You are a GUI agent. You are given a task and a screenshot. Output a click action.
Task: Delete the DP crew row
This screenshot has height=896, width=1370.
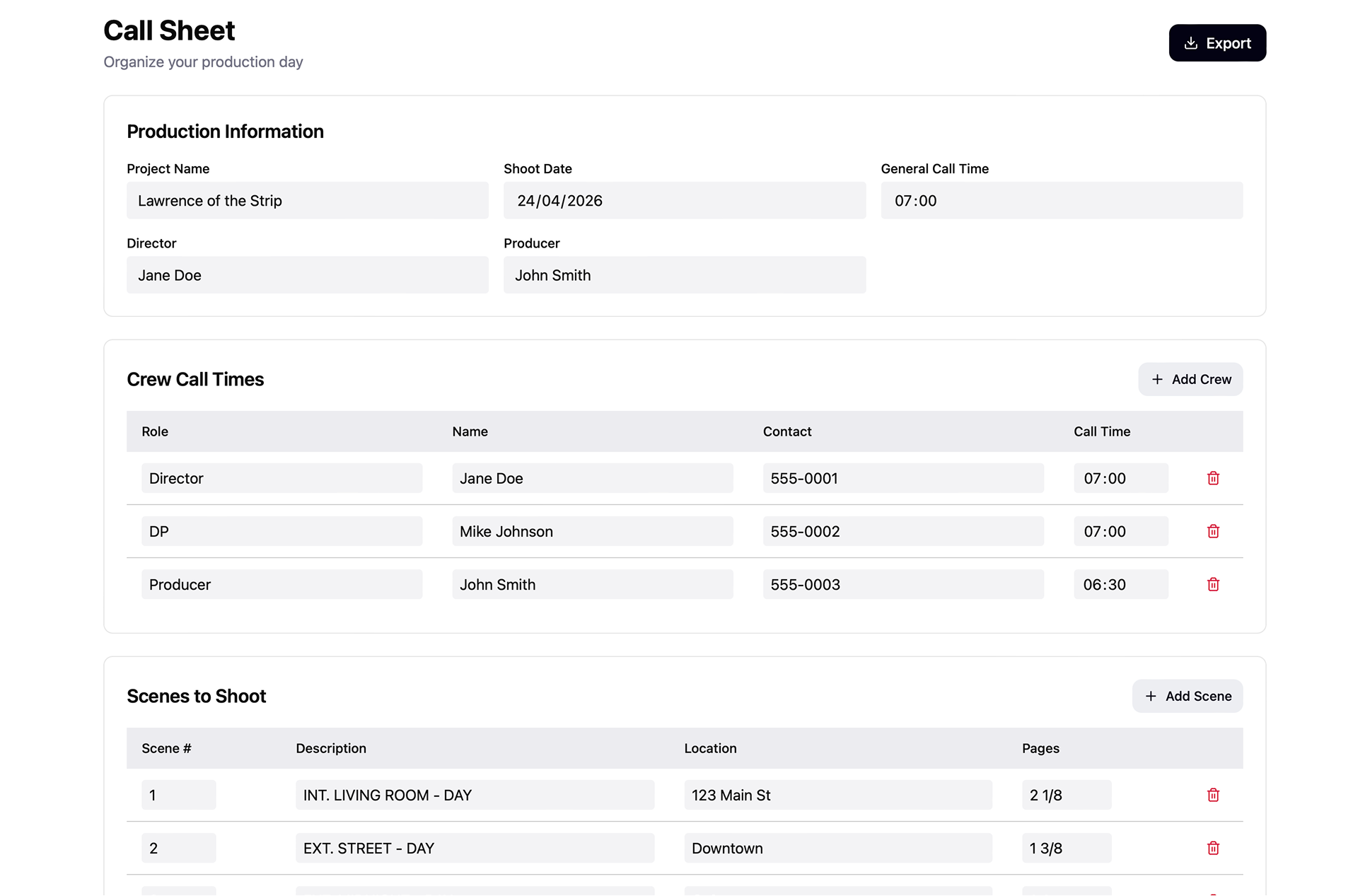(1213, 531)
